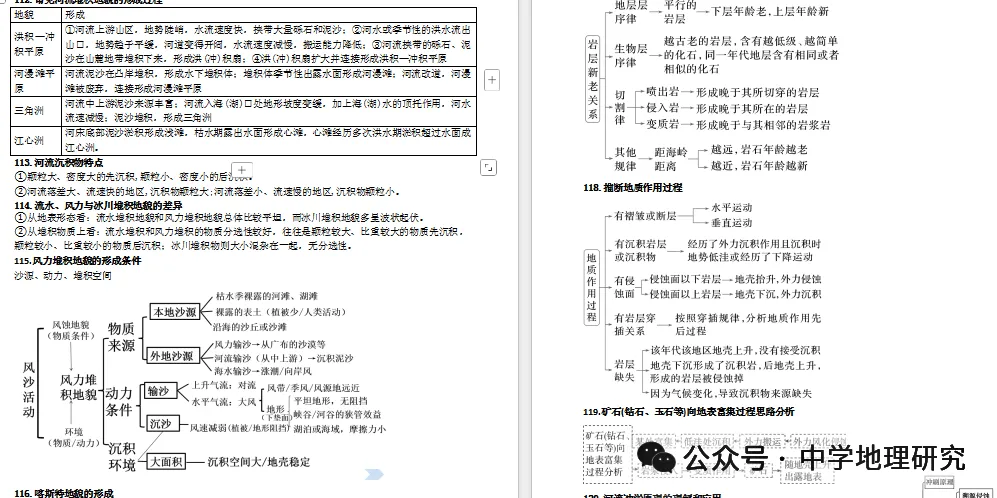Click the diagram label "沉积环境"
Image resolution: width=997 pixels, height=498 pixels.
[x=121, y=457]
